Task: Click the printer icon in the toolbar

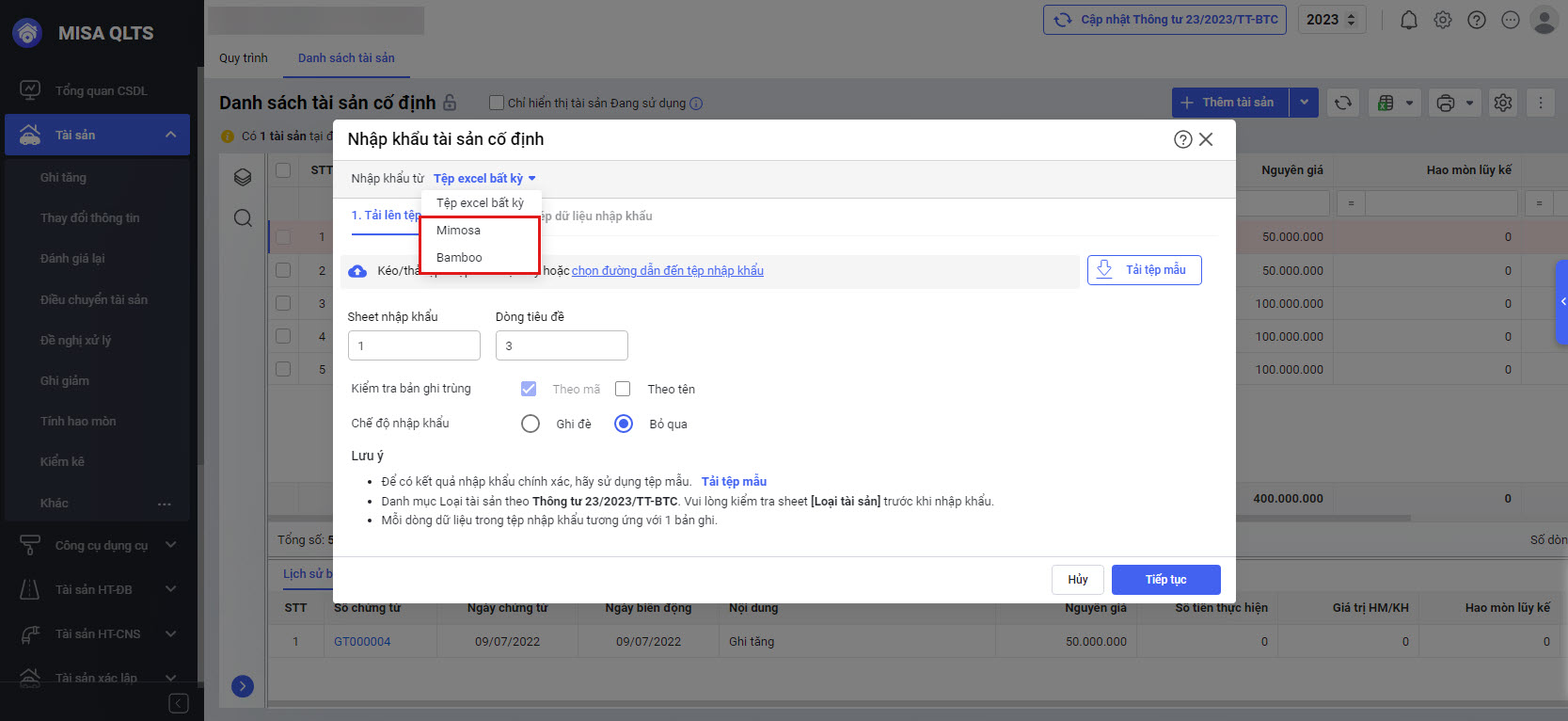Action: [1446, 103]
